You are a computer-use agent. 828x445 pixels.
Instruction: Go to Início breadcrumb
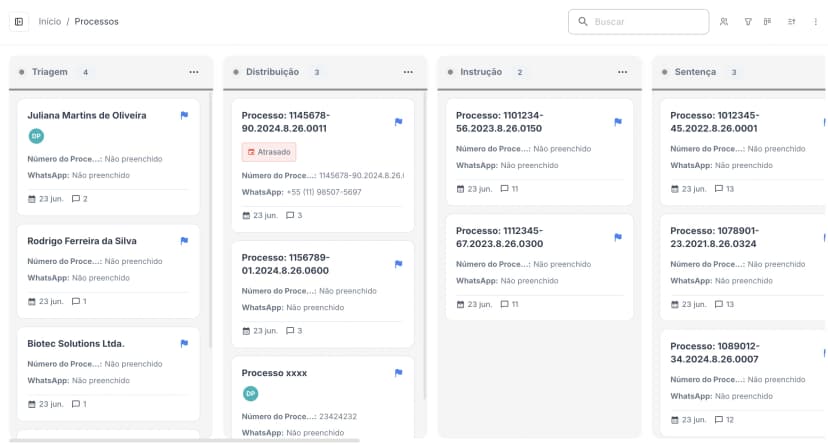point(50,22)
